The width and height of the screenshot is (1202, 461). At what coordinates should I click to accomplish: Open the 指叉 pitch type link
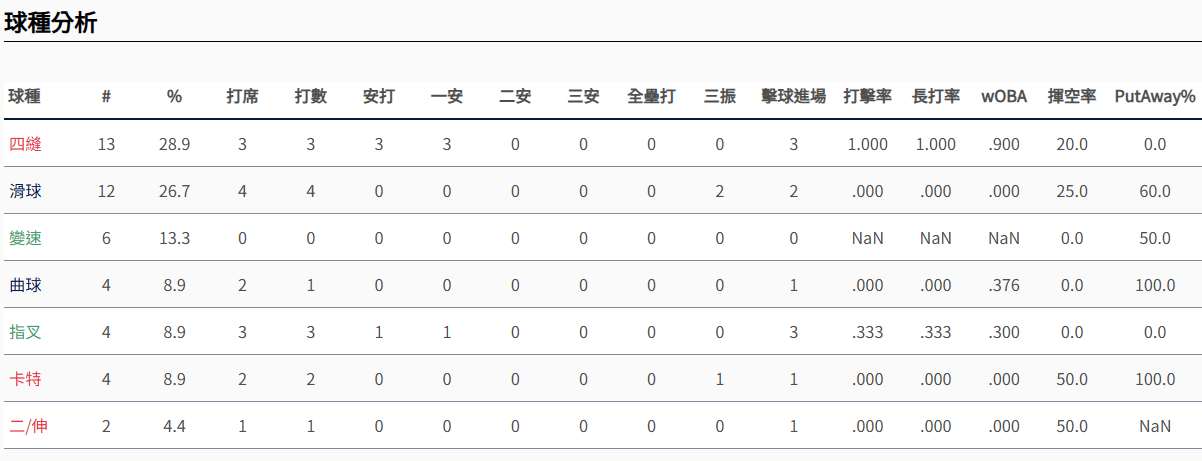pos(25,332)
